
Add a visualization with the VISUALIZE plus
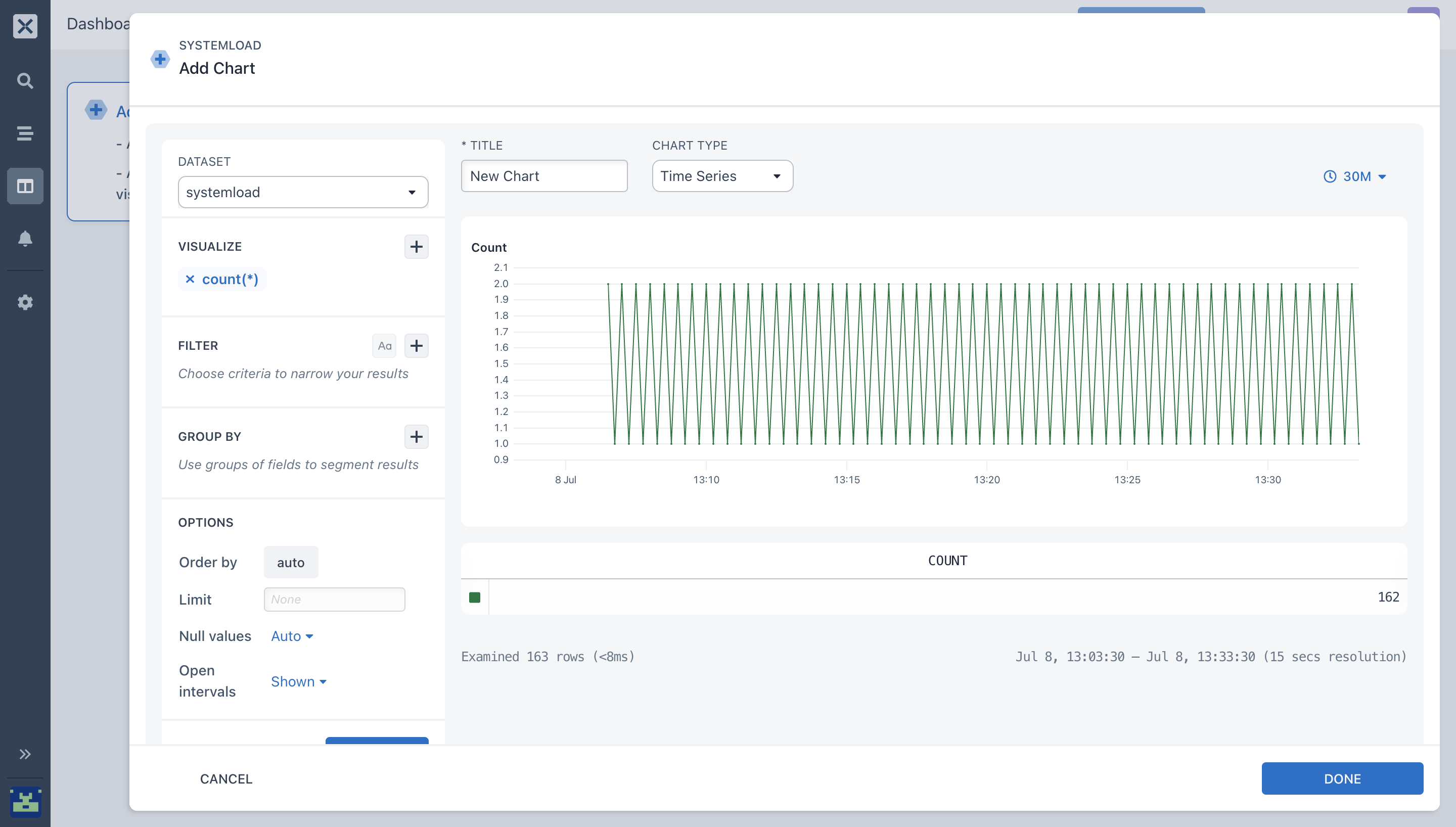click(416, 247)
